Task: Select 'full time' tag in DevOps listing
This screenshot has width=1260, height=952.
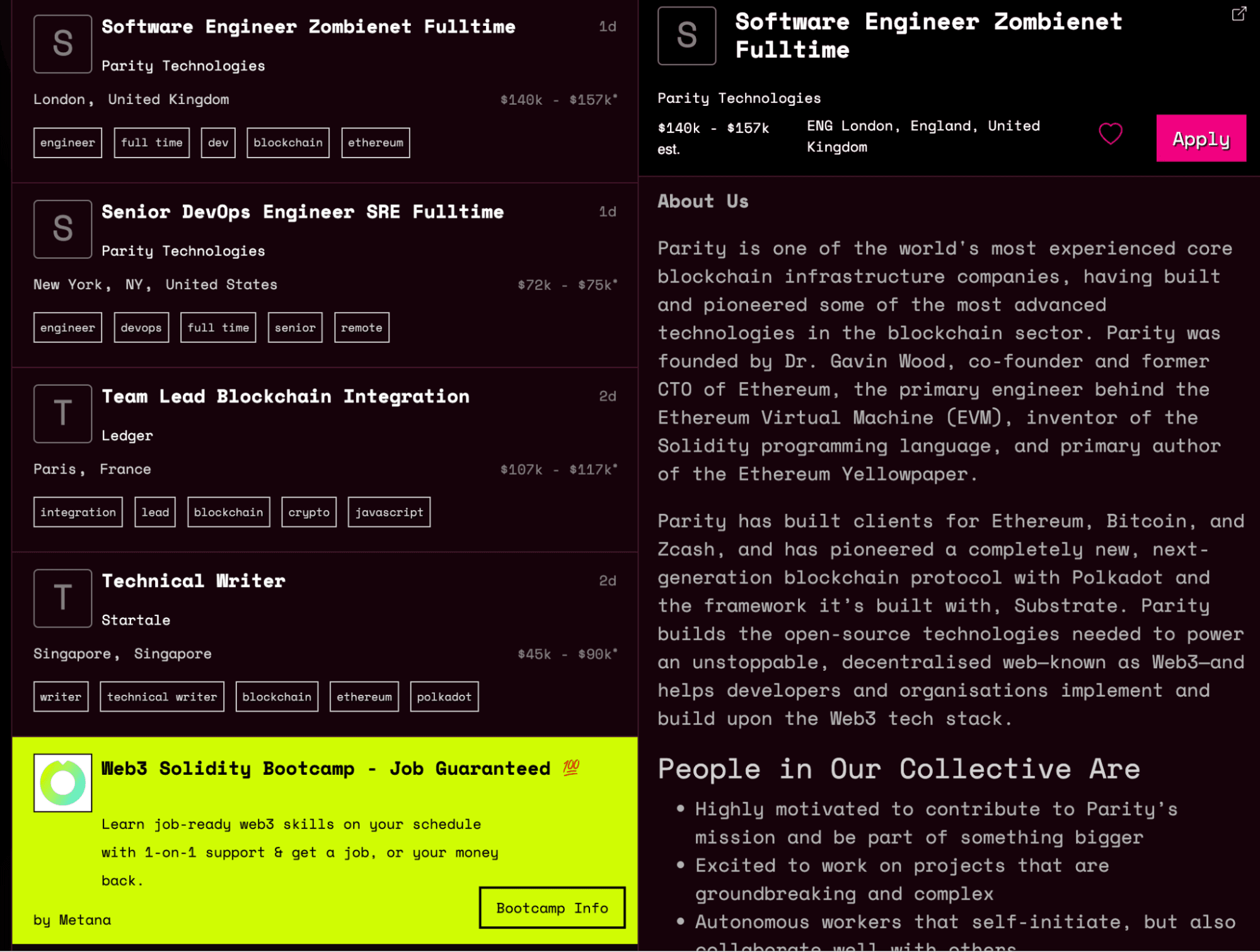Action: click(x=218, y=328)
